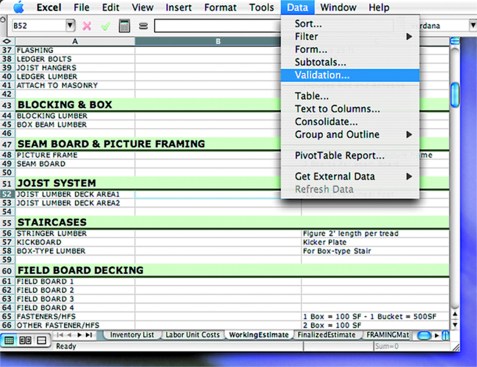The height and width of the screenshot is (367, 477).
Task: Open the Tools menu
Action: (262, 7)
